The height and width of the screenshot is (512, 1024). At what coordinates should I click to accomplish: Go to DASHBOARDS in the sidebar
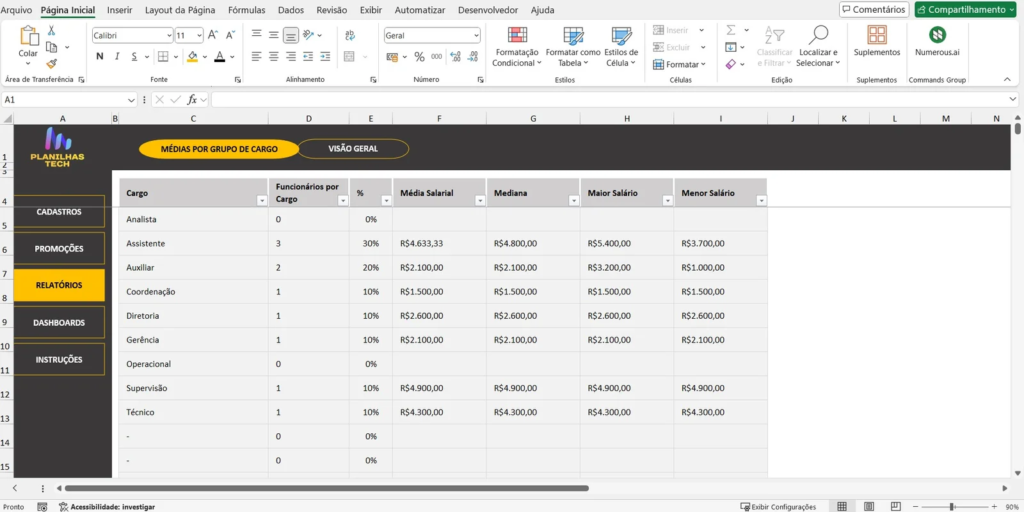point(59,323)
